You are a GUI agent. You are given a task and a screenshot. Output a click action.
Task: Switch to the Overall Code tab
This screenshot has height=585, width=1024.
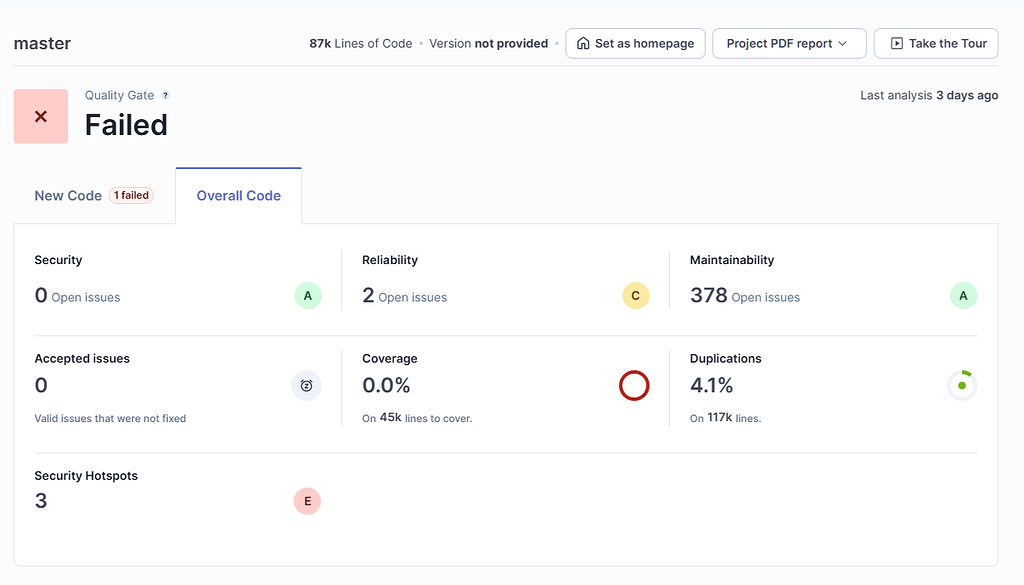coord(238,195)
